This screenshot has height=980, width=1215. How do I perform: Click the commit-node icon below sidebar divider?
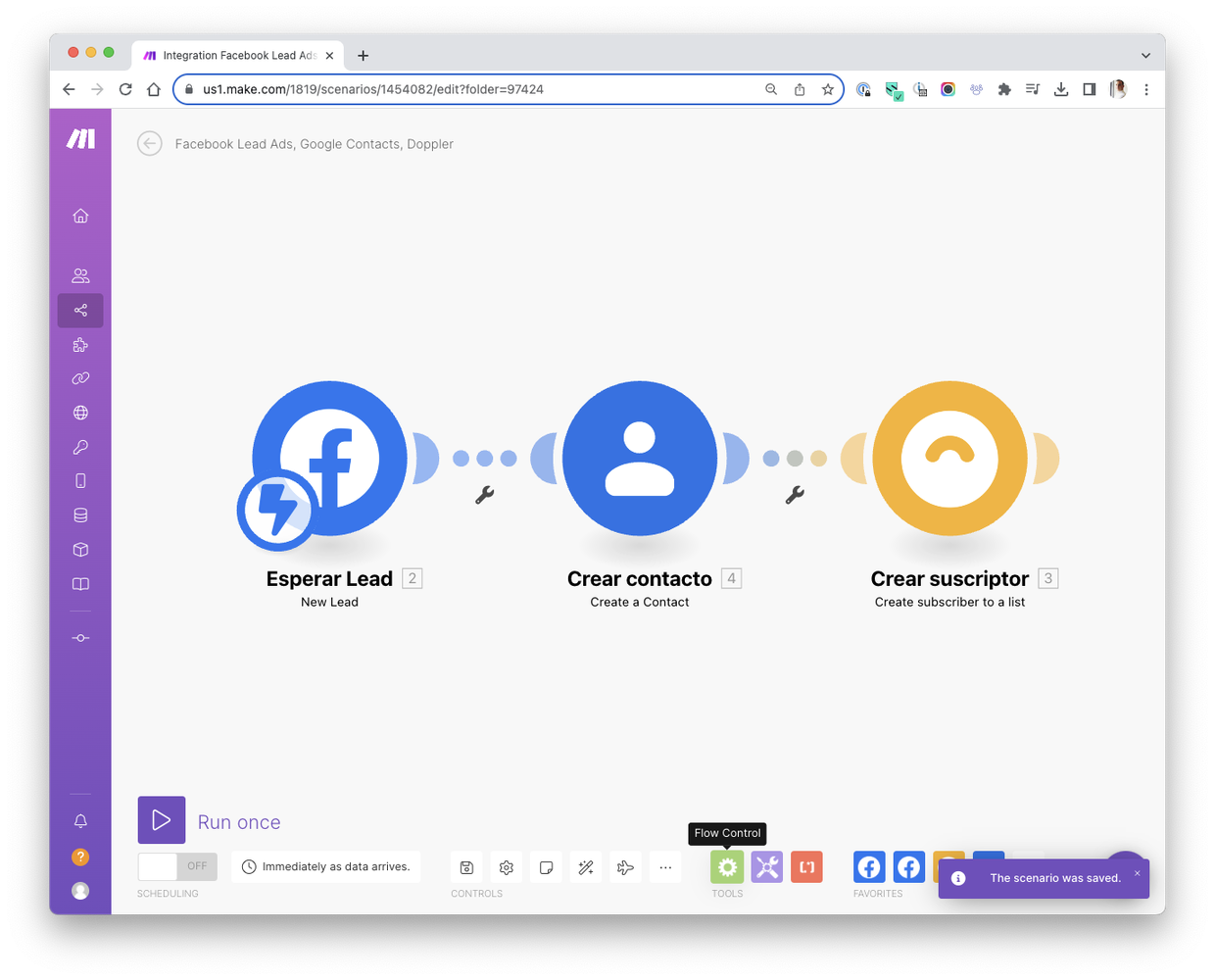pos(80,638)
